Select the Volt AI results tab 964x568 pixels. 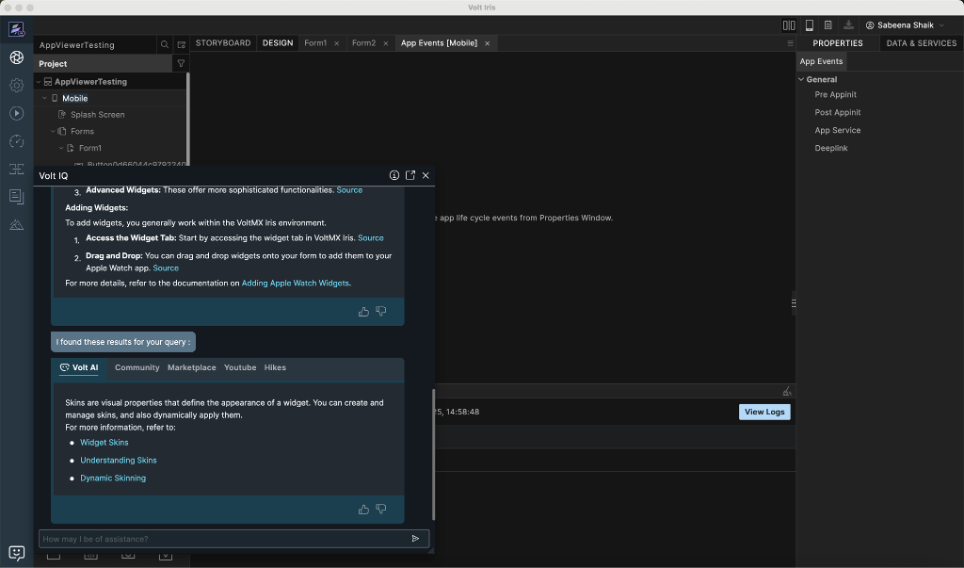pyautogui.click(x=79, y=368)
